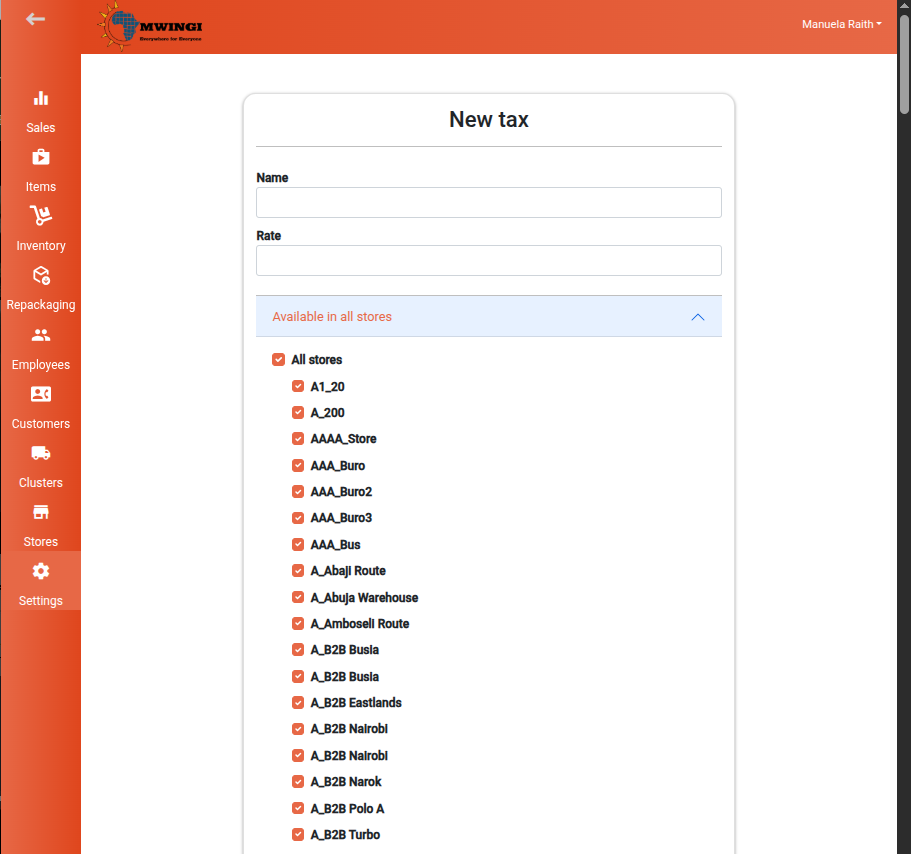Uncheck the All stores checkbox

point(278,360)
